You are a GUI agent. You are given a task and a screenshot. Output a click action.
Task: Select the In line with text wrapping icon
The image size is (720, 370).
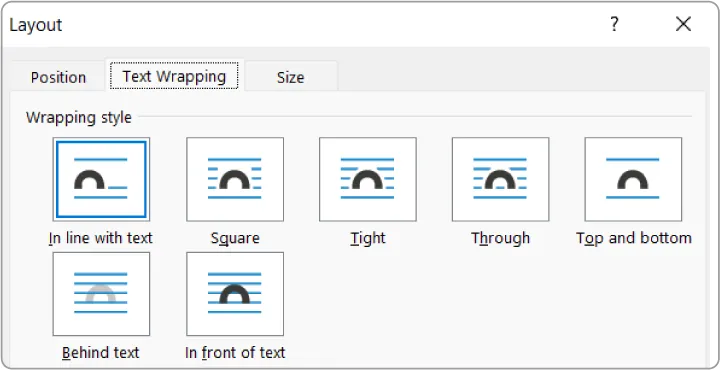pyautogui.click(x=101, y=179)
